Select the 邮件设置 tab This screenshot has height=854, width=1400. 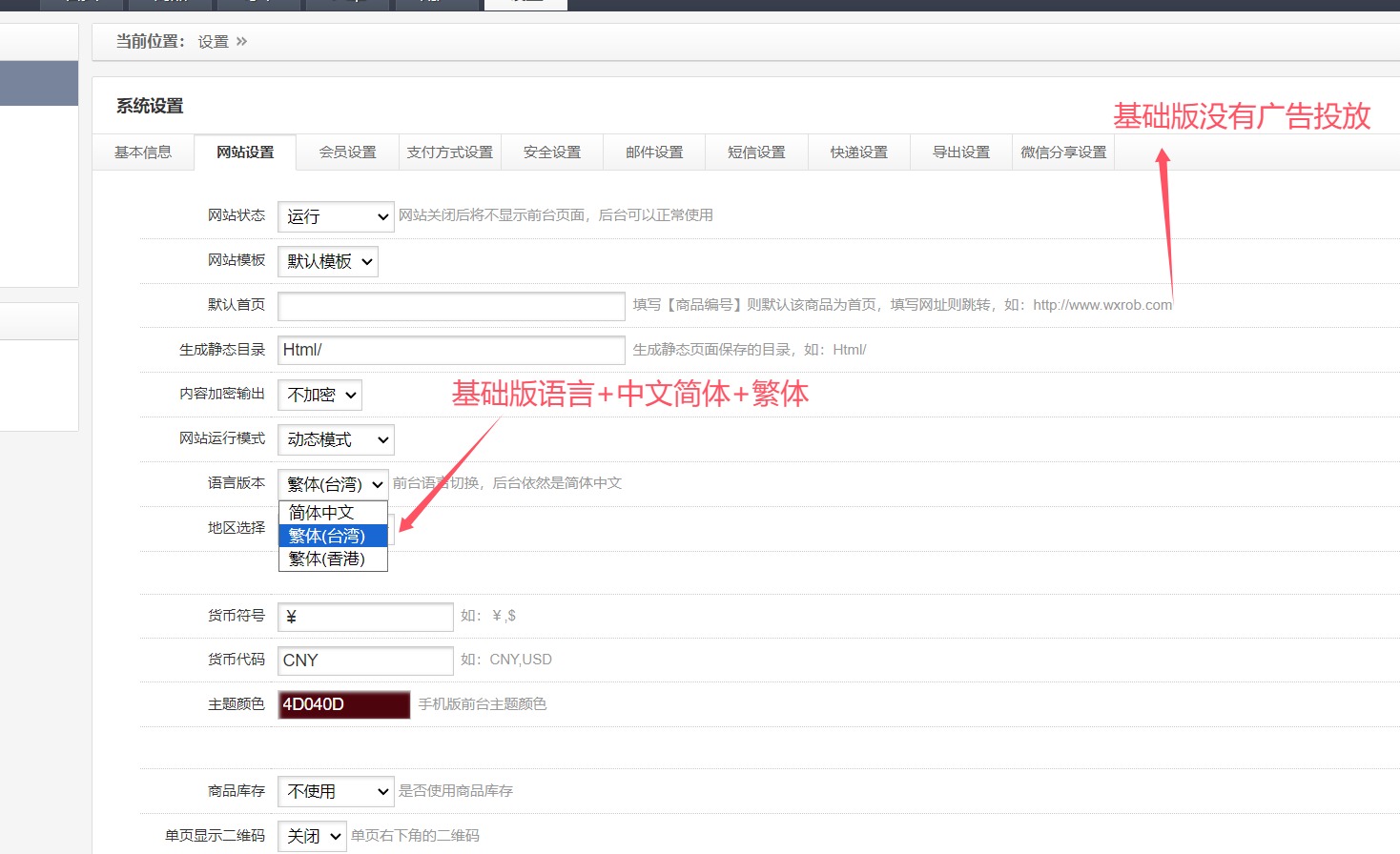click(x=654, y=152)
